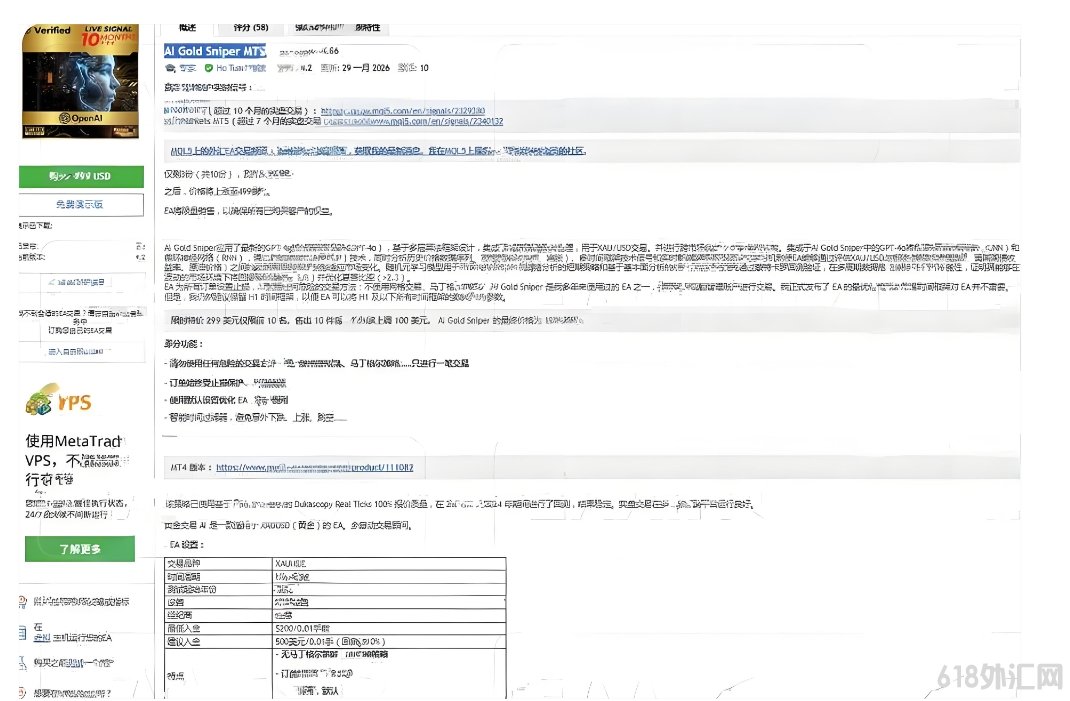The height and width of the screenshot is (701, 1070).
Task: Click the 之后,价格将上涨至499美元 text line
Action: (x=217, y=192)
